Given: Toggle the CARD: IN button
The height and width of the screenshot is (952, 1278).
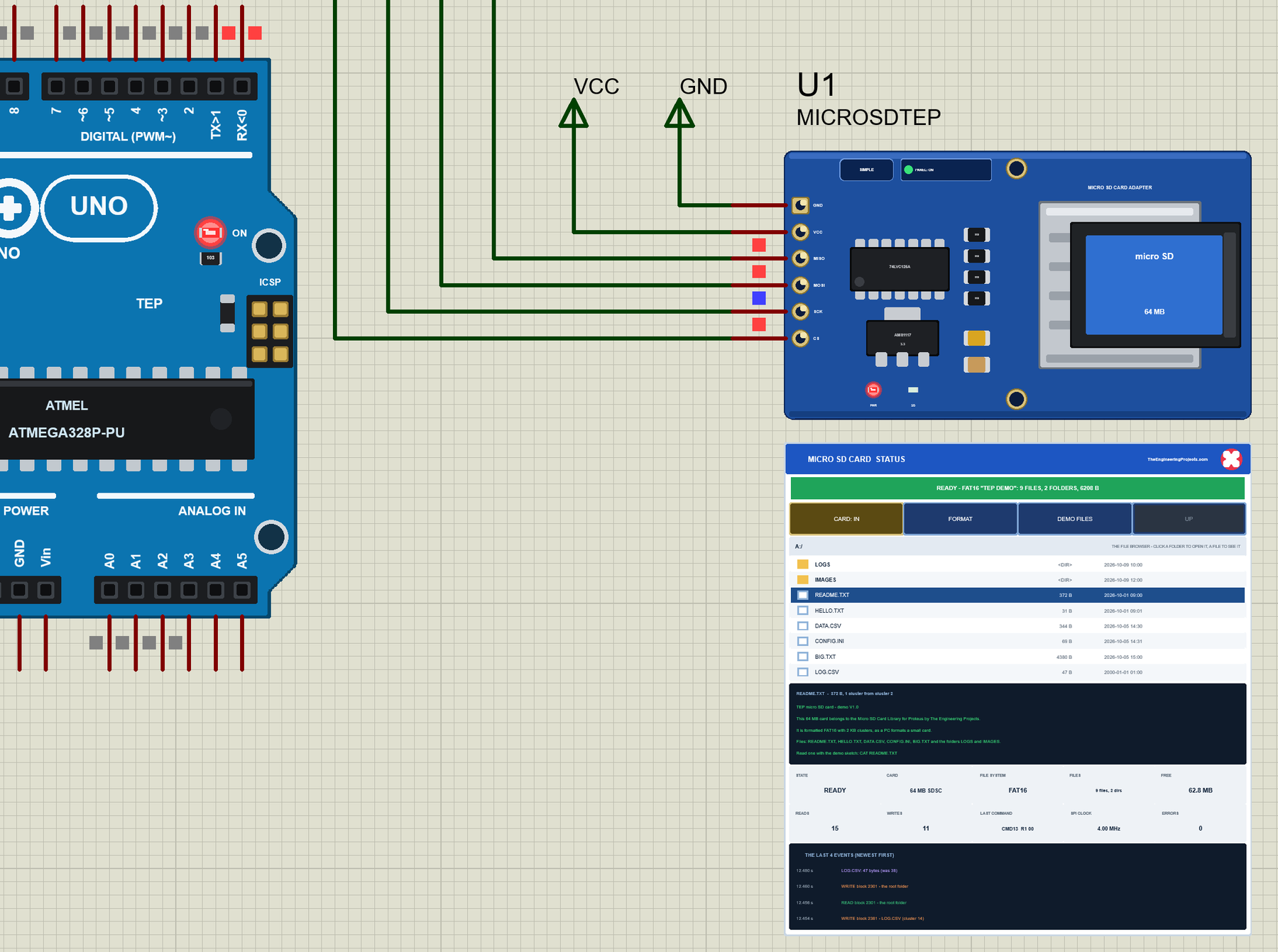Looking at the screenshot, I should [x=846, y=519].
